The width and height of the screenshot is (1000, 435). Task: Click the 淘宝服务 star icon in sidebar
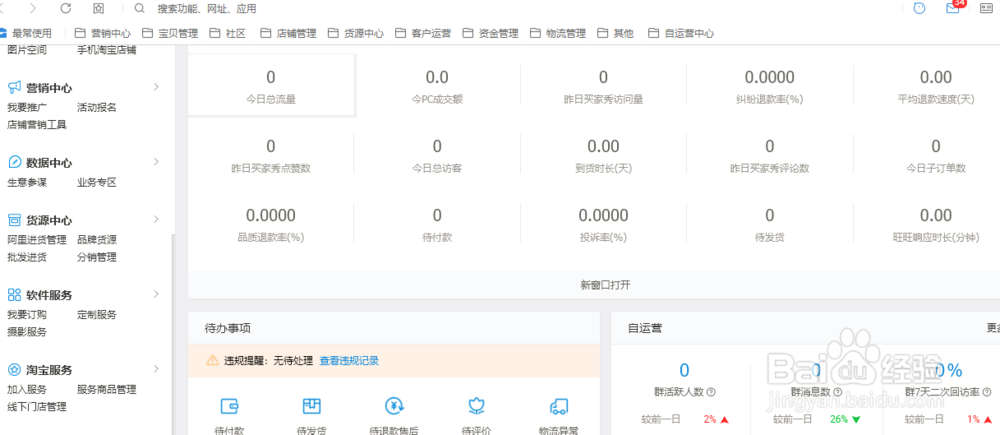[15, 369]
